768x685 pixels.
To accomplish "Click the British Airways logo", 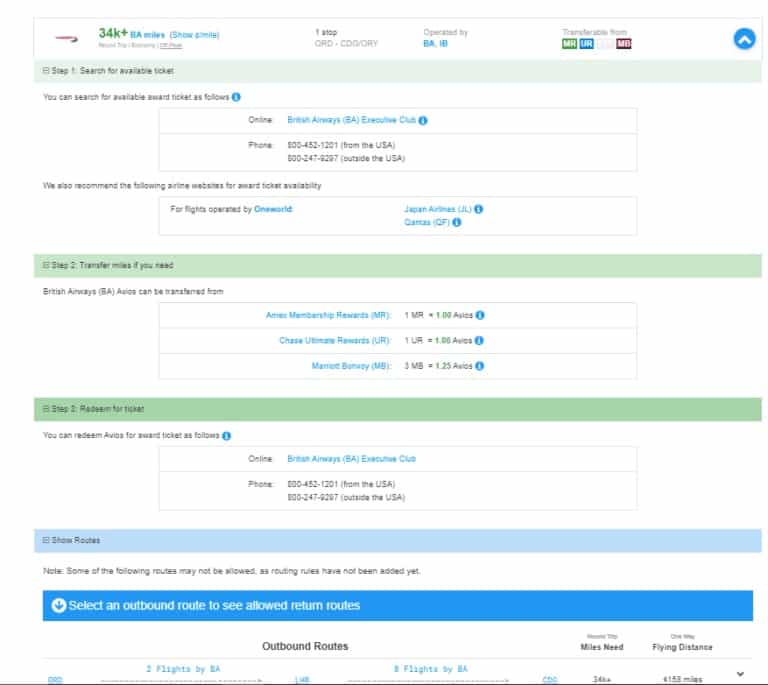I will tap(67, 38).
